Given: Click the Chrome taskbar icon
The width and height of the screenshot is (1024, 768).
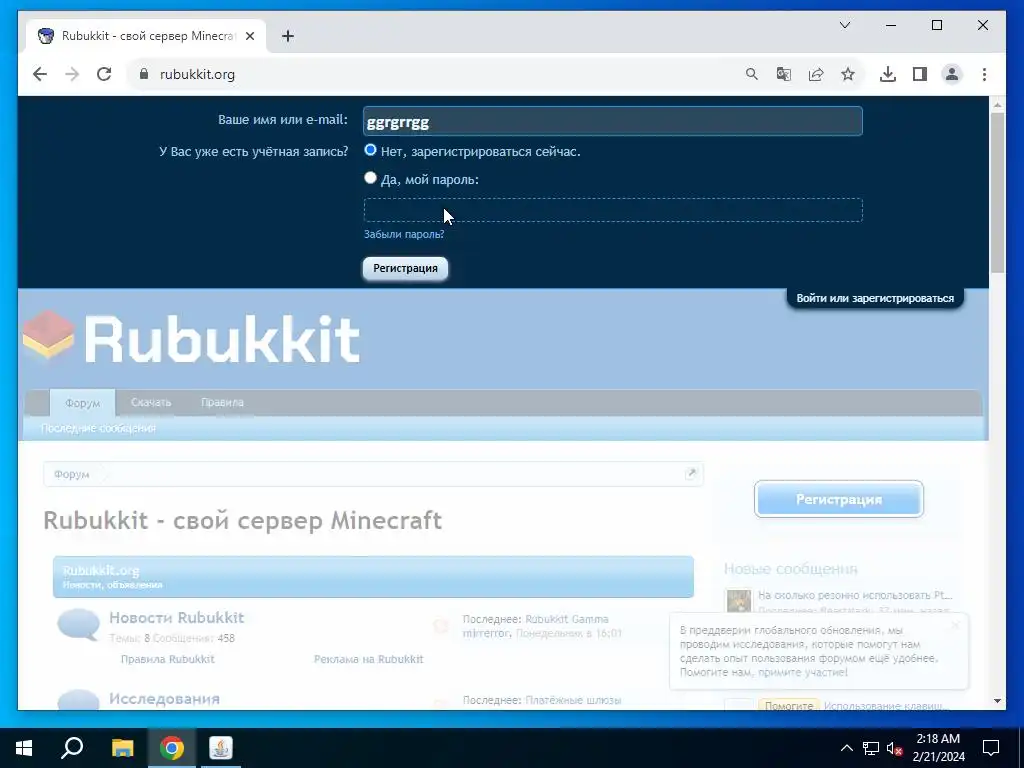Looking at the screenshot, I should (x=172, y=748).
